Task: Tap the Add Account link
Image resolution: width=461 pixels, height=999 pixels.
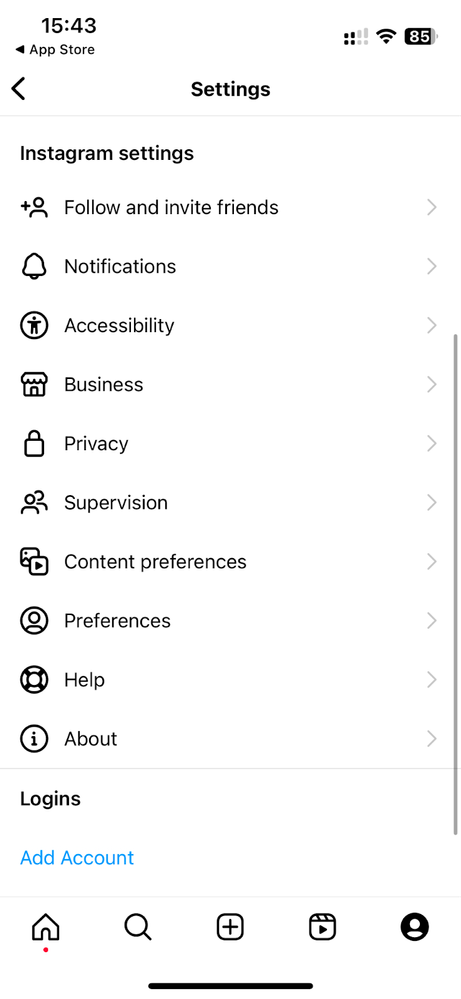Action: (x=77, y=858)
